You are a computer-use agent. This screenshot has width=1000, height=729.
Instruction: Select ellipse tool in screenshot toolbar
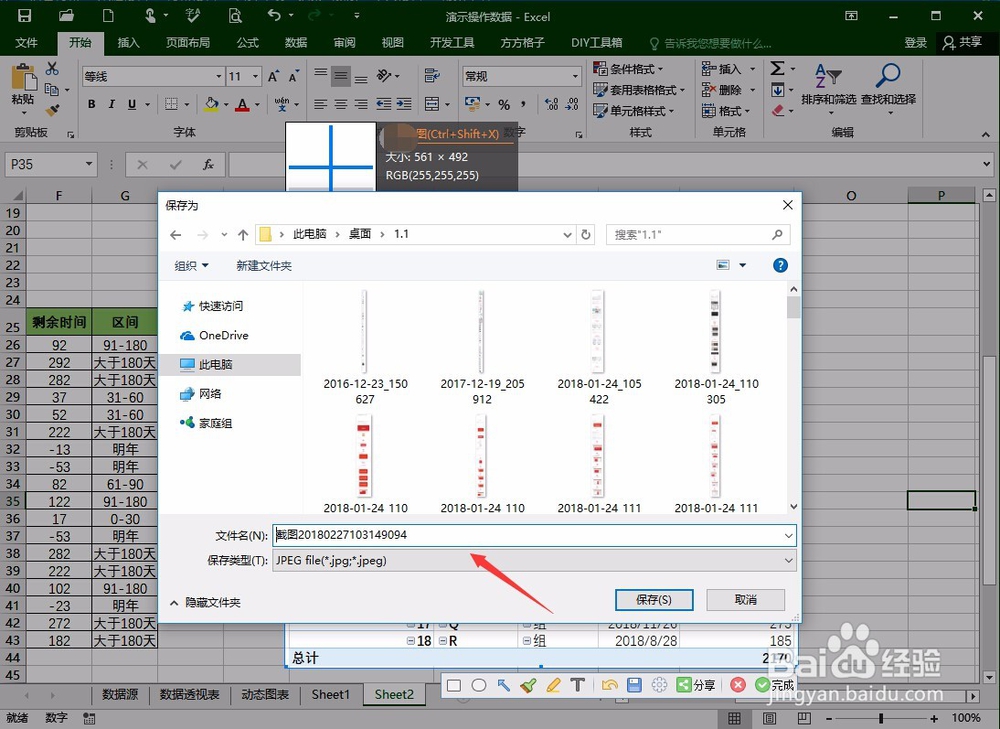click(x=479, y=686)
